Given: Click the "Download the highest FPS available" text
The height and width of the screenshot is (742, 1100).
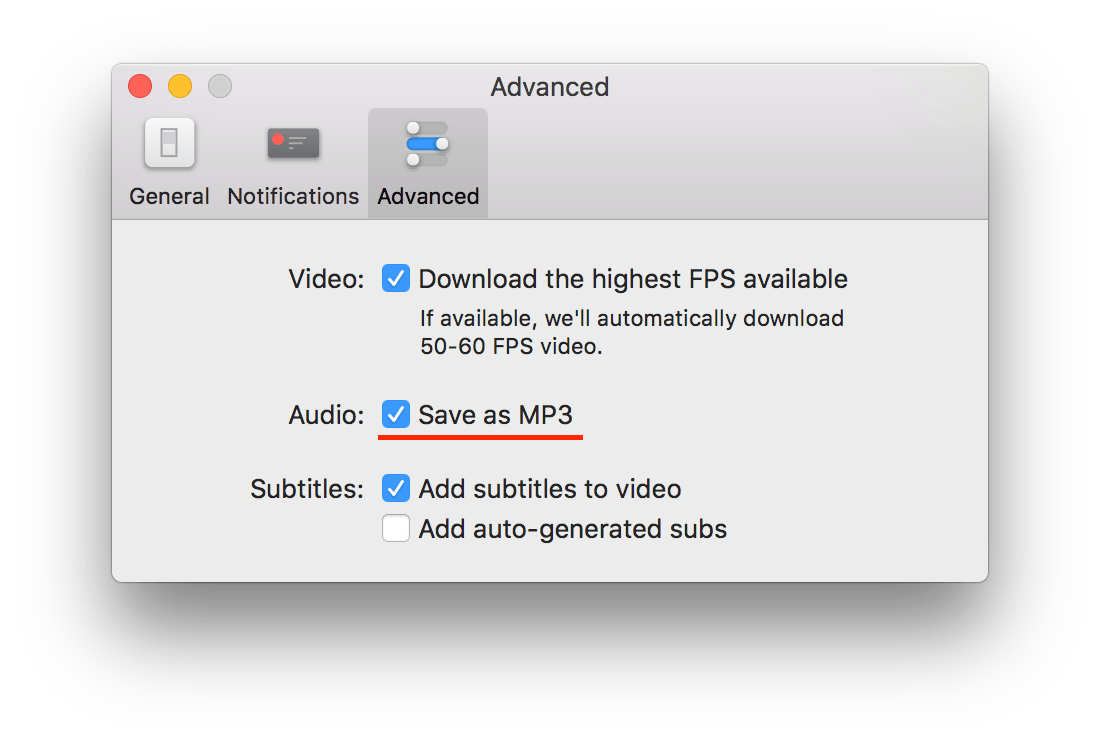Looking at the screenshot, I should tap(633, 279).
